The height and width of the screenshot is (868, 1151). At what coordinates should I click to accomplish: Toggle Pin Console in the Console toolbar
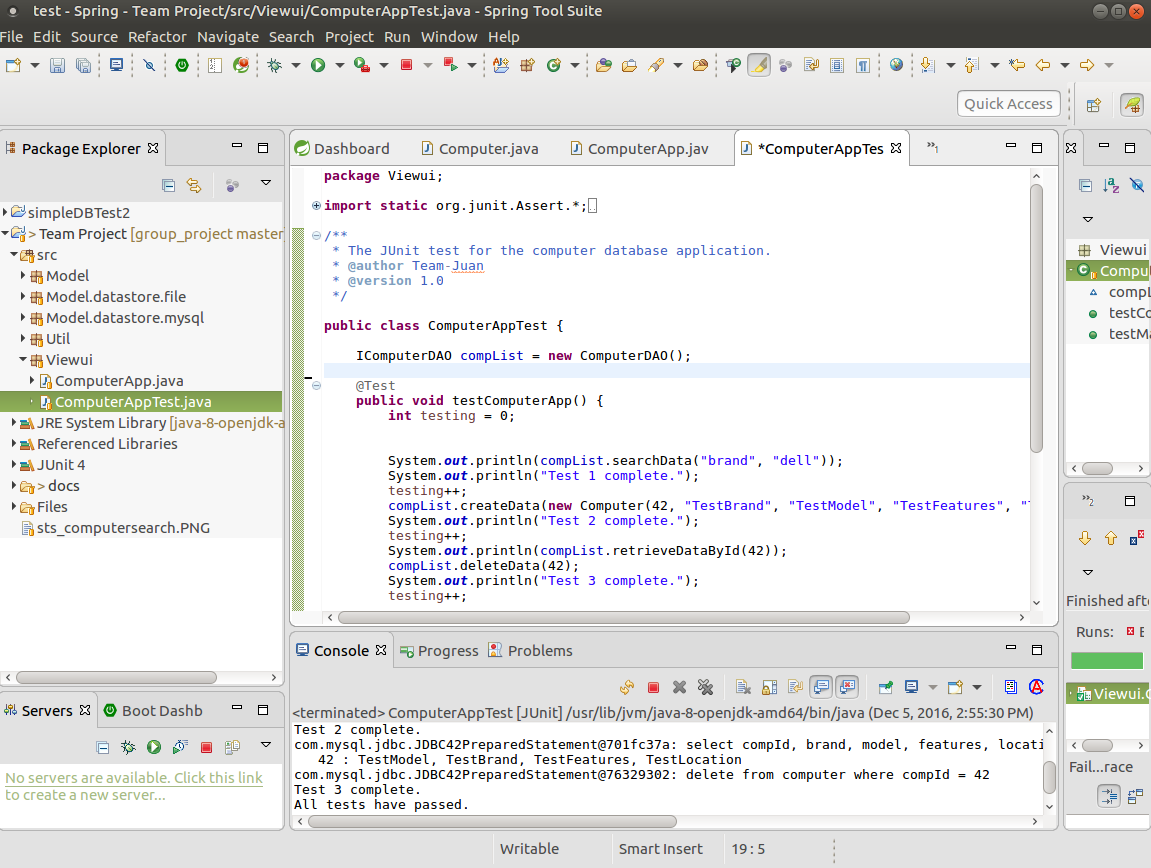click(885, 687)
